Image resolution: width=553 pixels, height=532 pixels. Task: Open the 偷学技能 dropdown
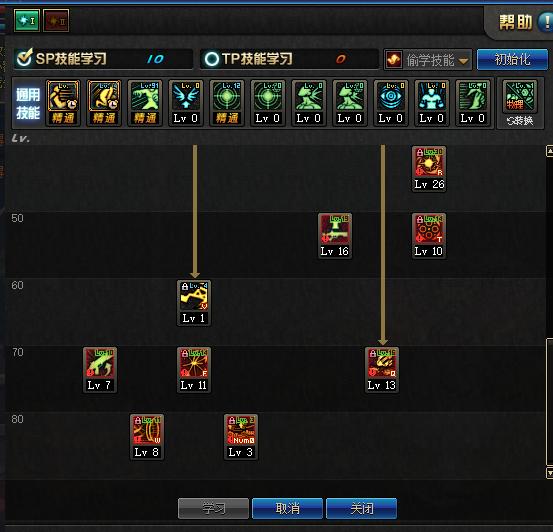[428, 60]
